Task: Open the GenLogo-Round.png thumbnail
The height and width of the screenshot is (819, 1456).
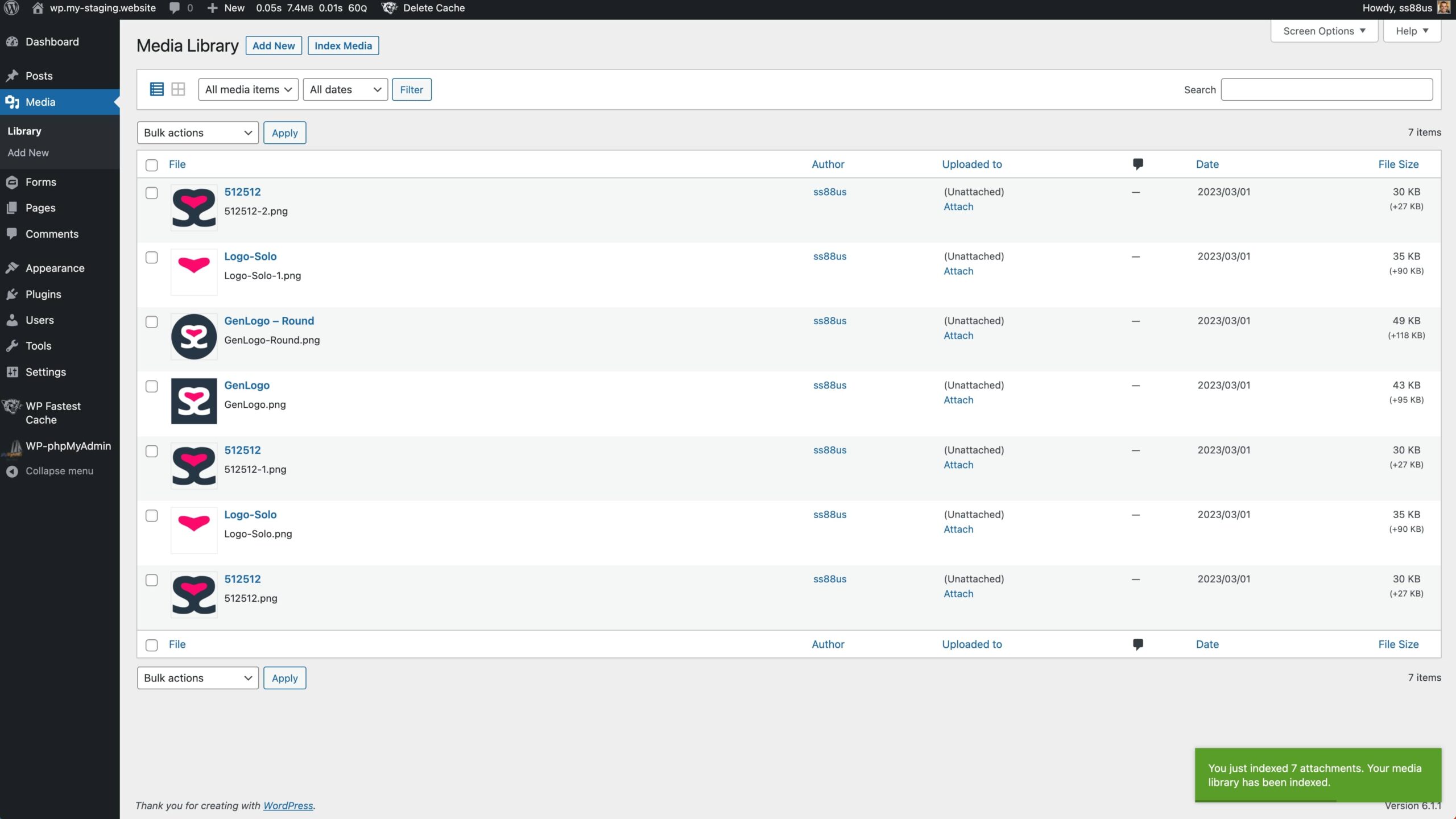Action: tap(194, 337)
